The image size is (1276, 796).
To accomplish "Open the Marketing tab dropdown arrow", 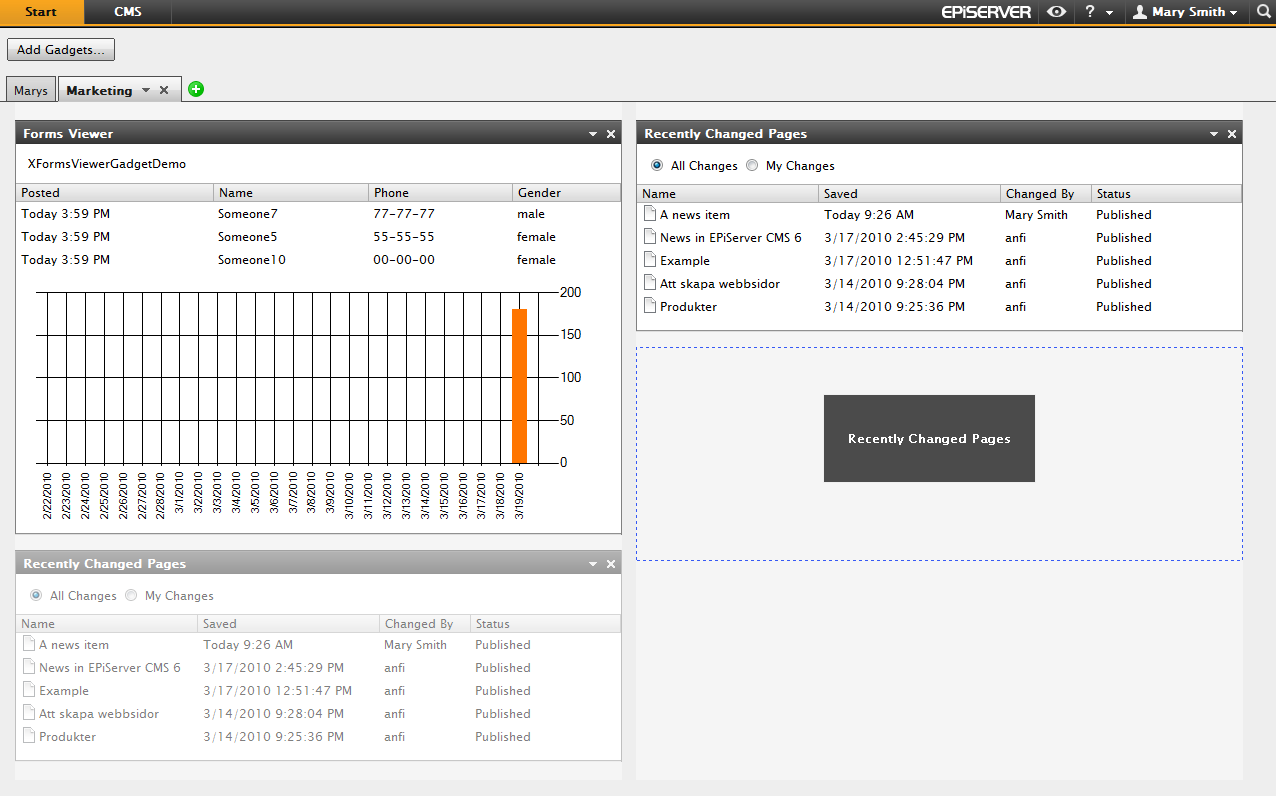I will [x=146, y=90].
